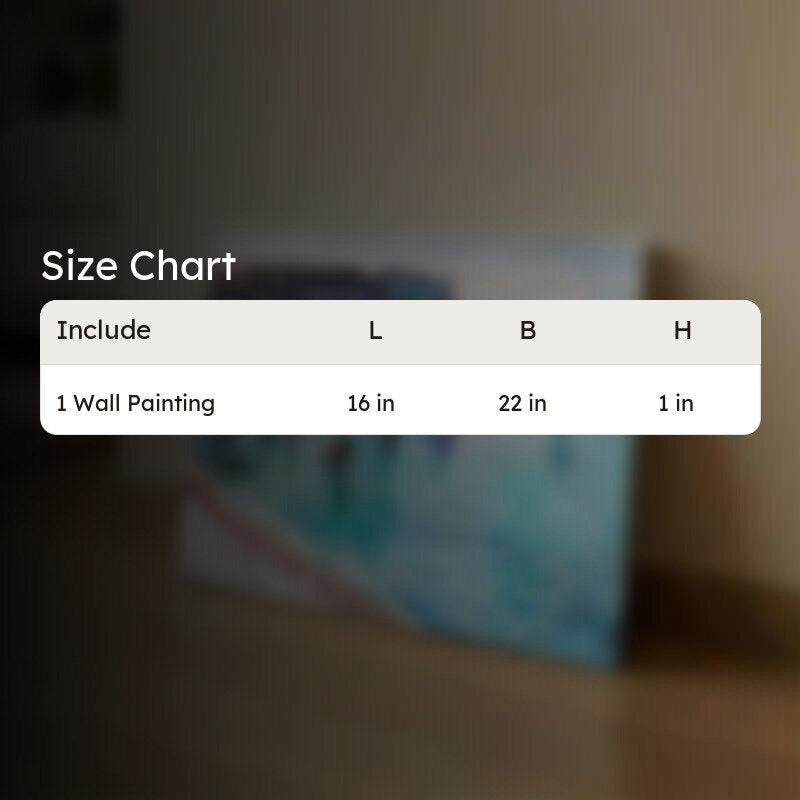Select the 22 in breadth value
The height and width of the screenshot is (800, 800).
(x=522, y=403)
